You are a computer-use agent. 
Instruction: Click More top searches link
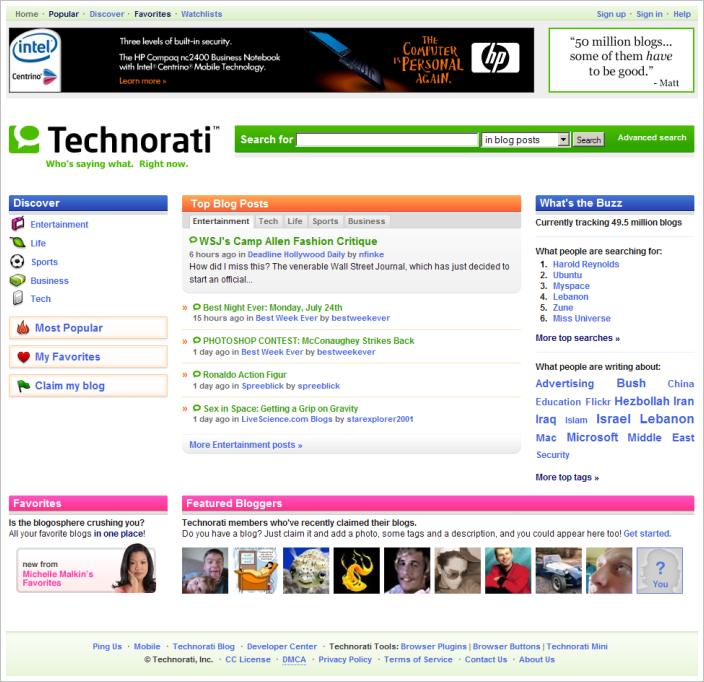click(x=577, y=338)
